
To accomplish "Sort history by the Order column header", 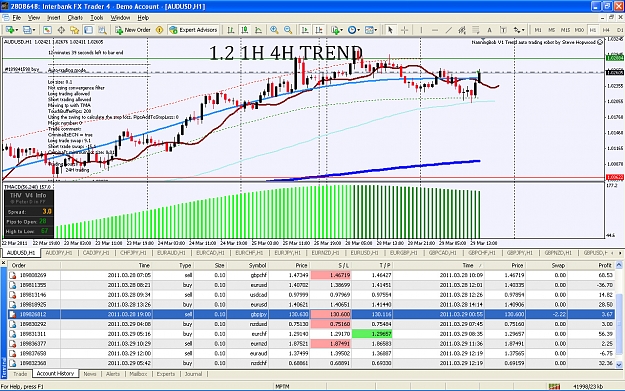I will click(34, 265).
